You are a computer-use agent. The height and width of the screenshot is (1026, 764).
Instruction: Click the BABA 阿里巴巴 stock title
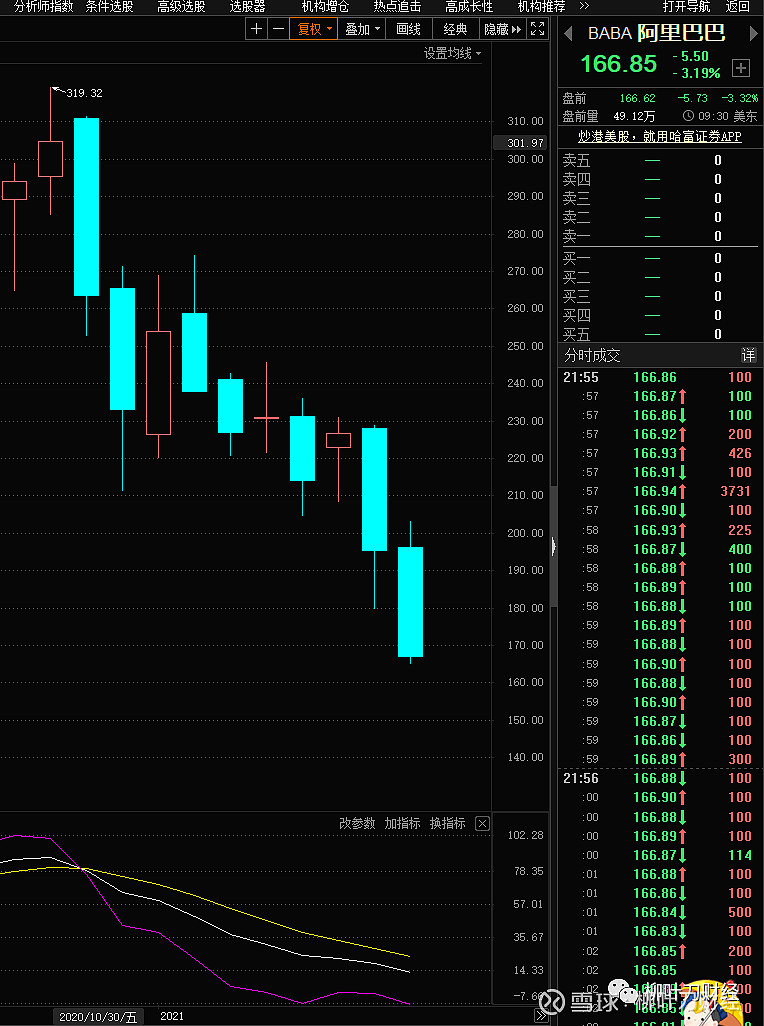656,33
